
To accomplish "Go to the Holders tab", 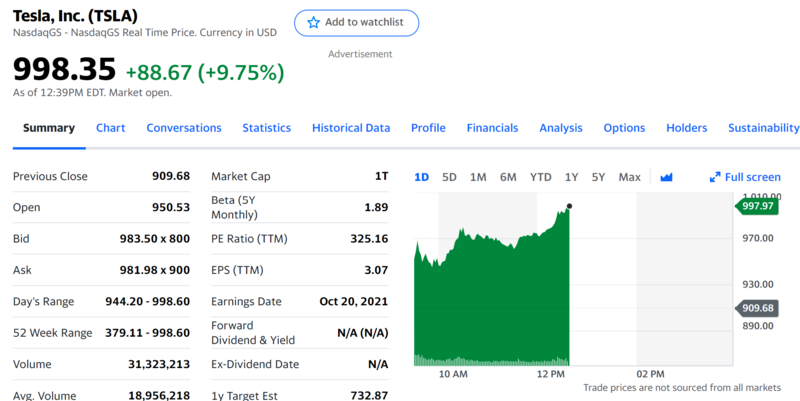I will (x=687, y=128).
